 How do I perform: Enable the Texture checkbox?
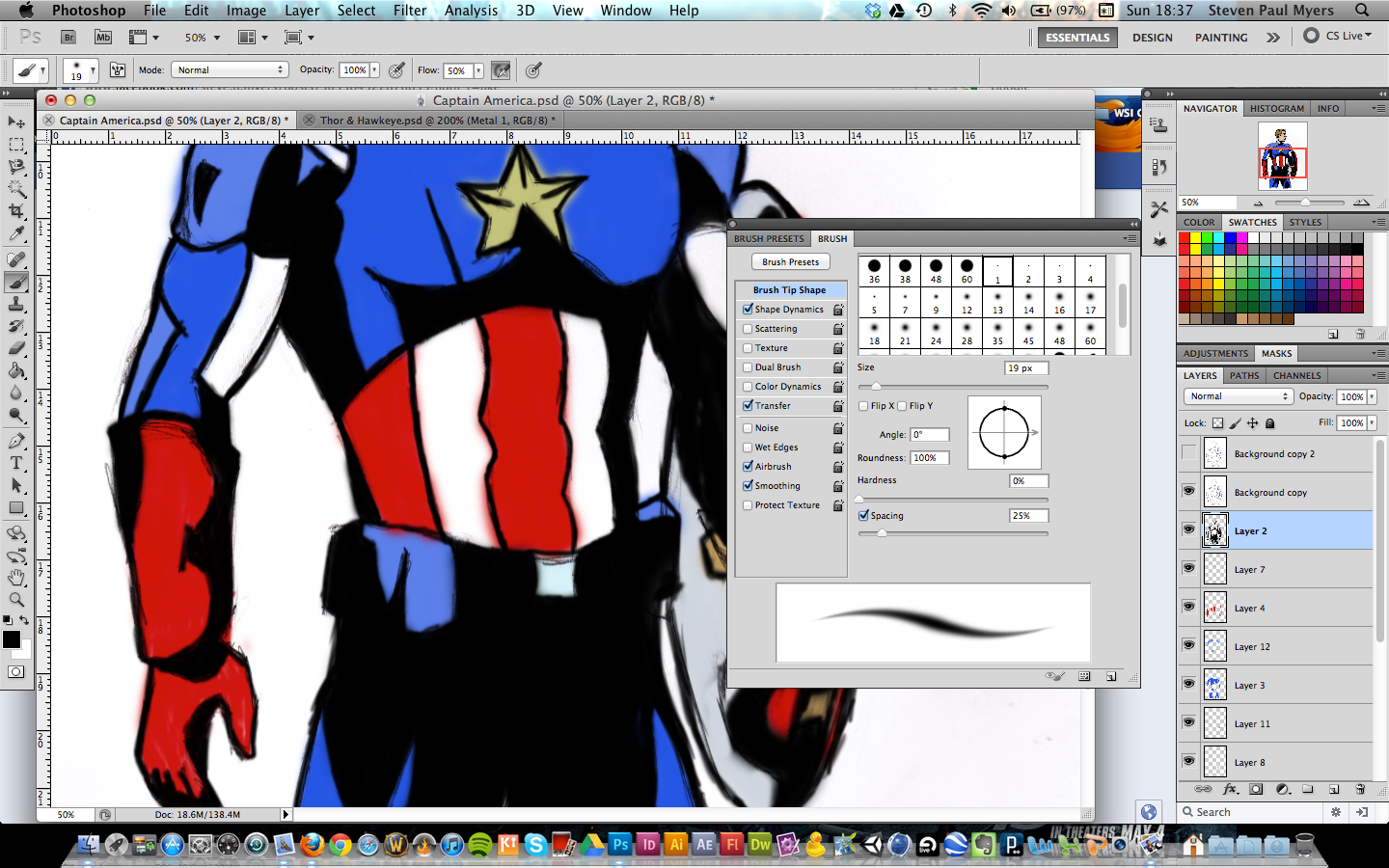click(748, 348)
